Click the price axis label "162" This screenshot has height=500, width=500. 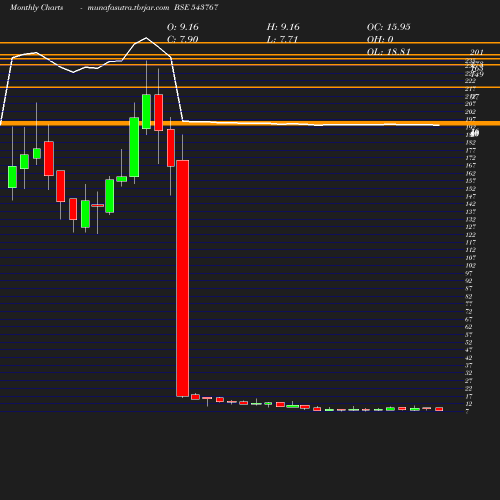471,173
